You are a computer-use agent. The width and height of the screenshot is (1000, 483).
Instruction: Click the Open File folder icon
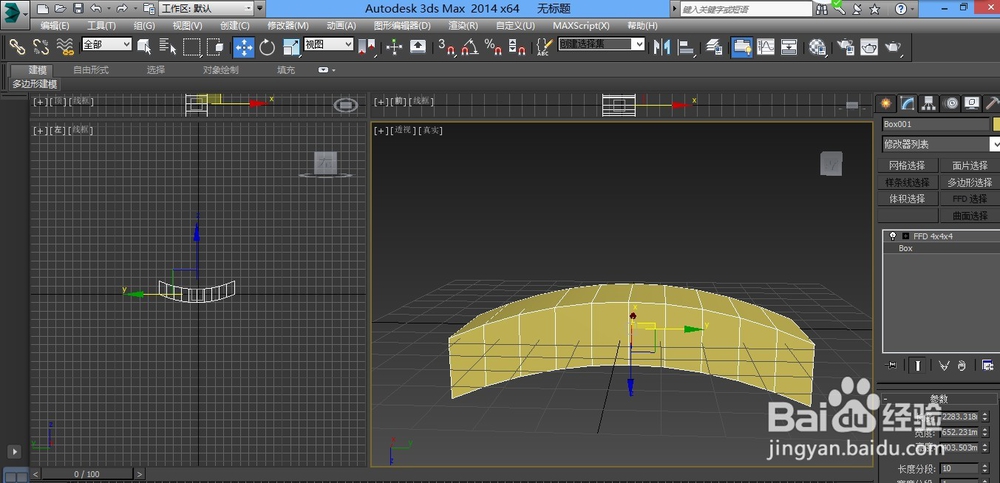60,9
